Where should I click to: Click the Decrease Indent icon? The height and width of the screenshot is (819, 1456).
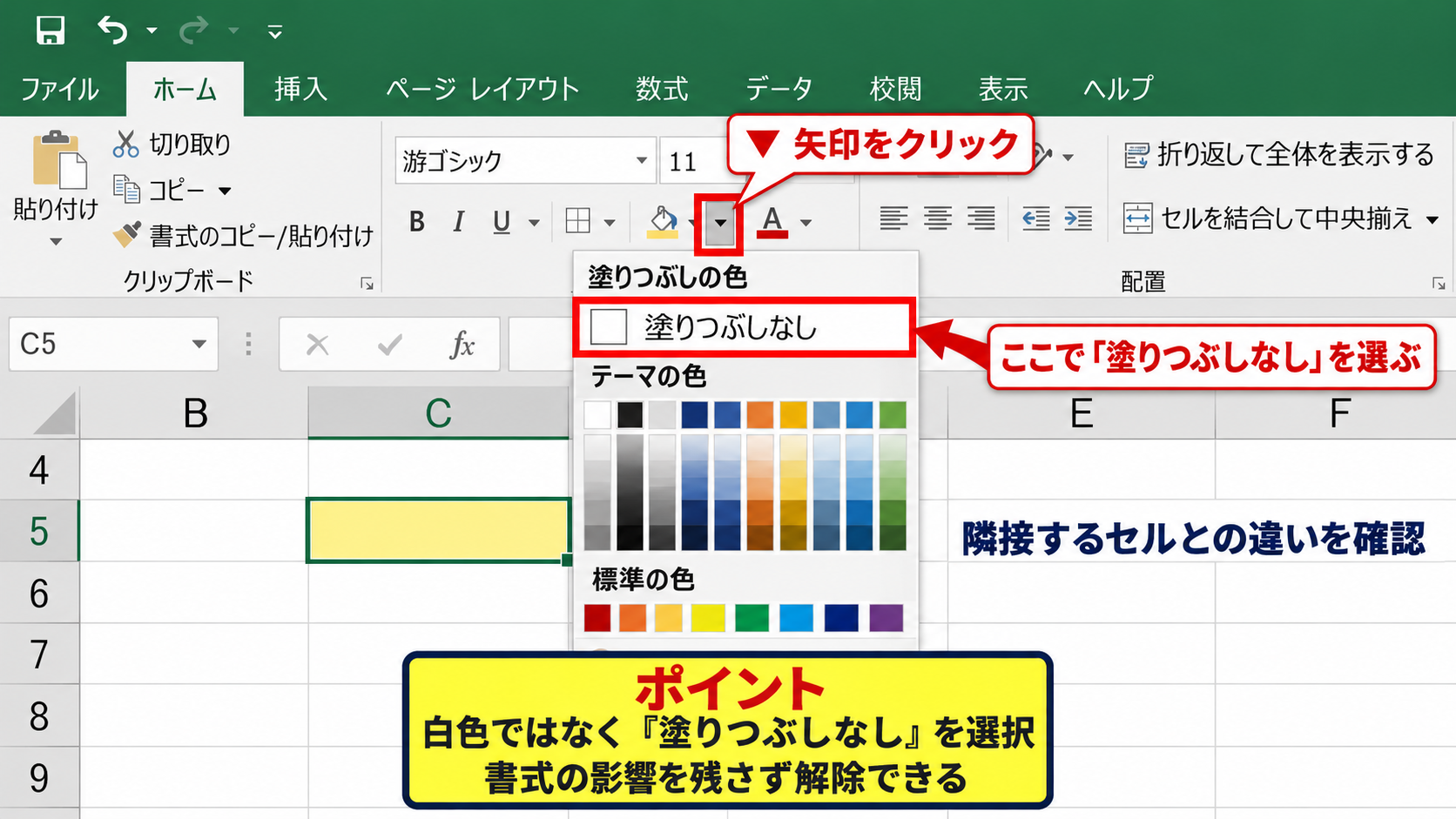(x=1035, y=218)
